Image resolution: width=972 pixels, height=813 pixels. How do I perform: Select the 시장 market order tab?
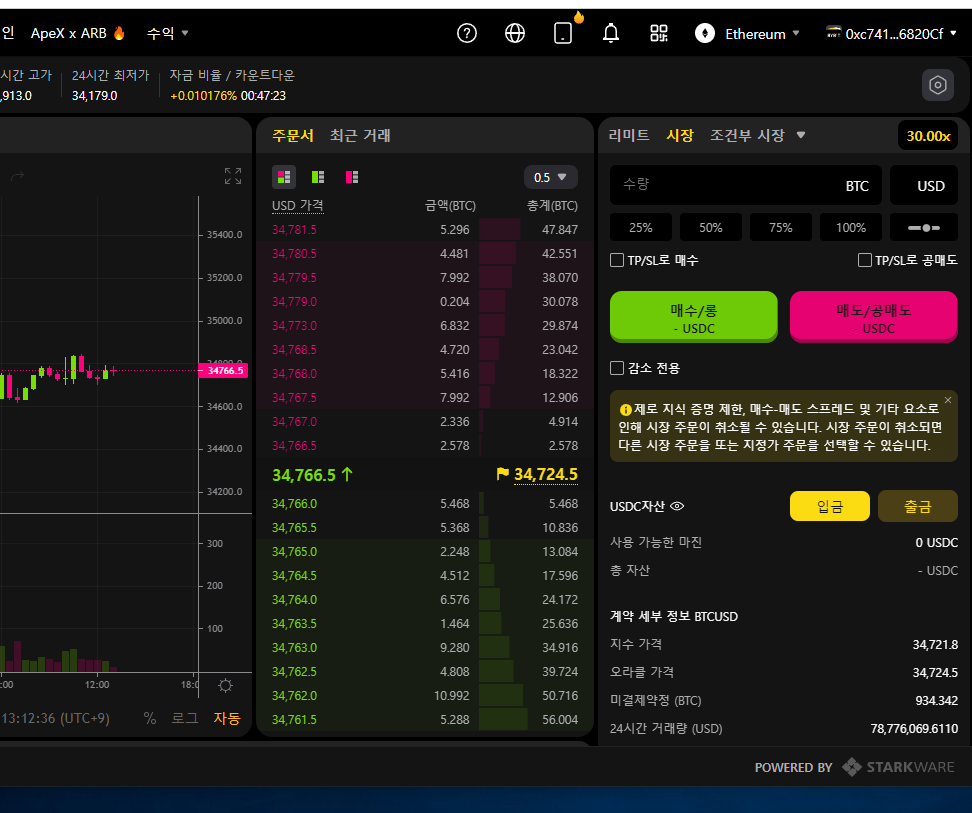tap(680, 135)
